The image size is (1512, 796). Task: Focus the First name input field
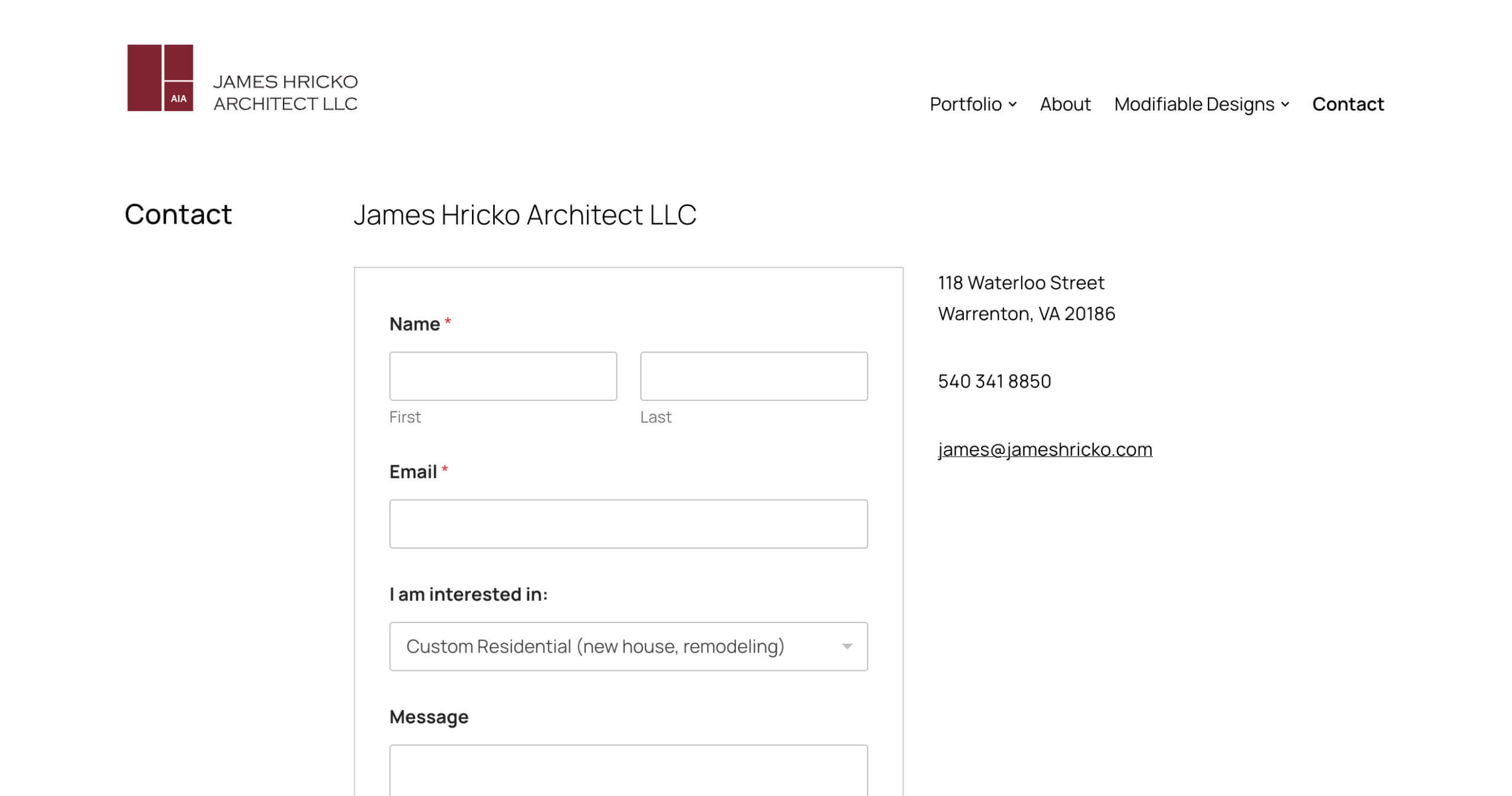coord(503,376)
